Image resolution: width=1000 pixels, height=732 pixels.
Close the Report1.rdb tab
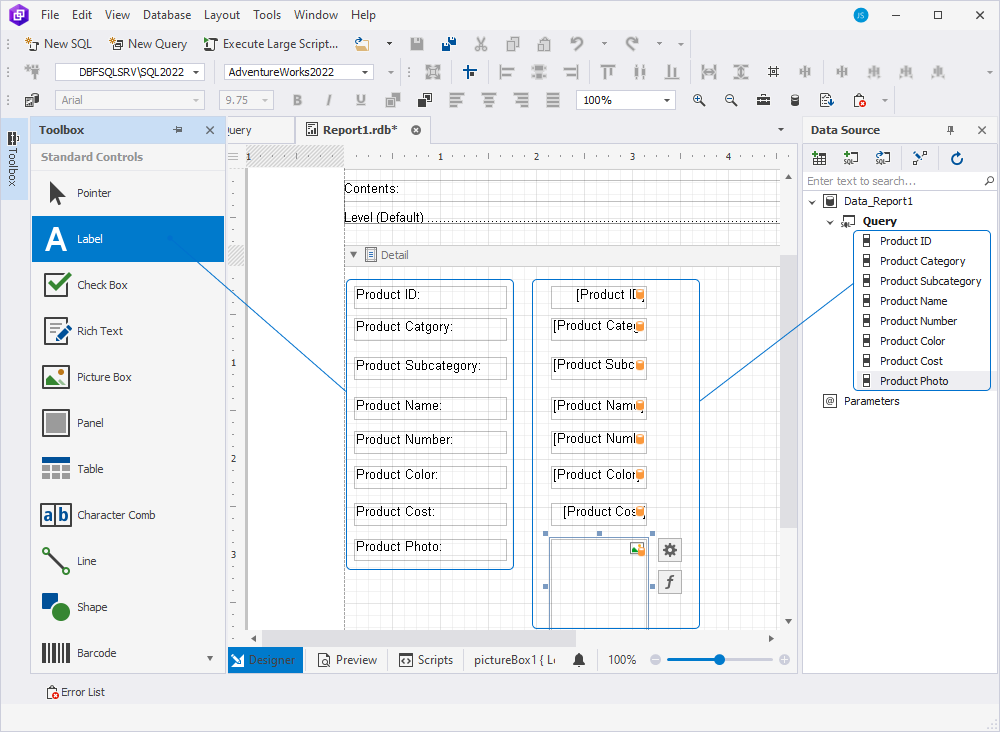click(416, 130)
